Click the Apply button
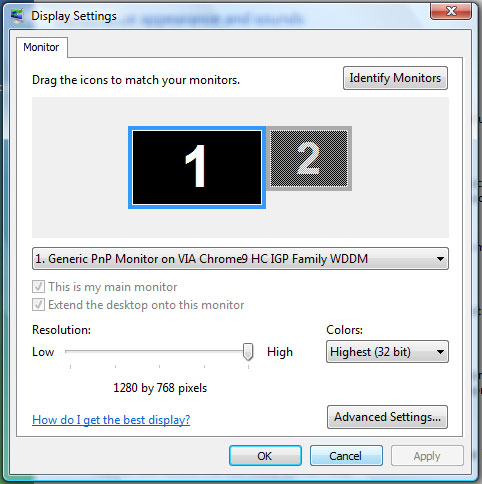 427,456
